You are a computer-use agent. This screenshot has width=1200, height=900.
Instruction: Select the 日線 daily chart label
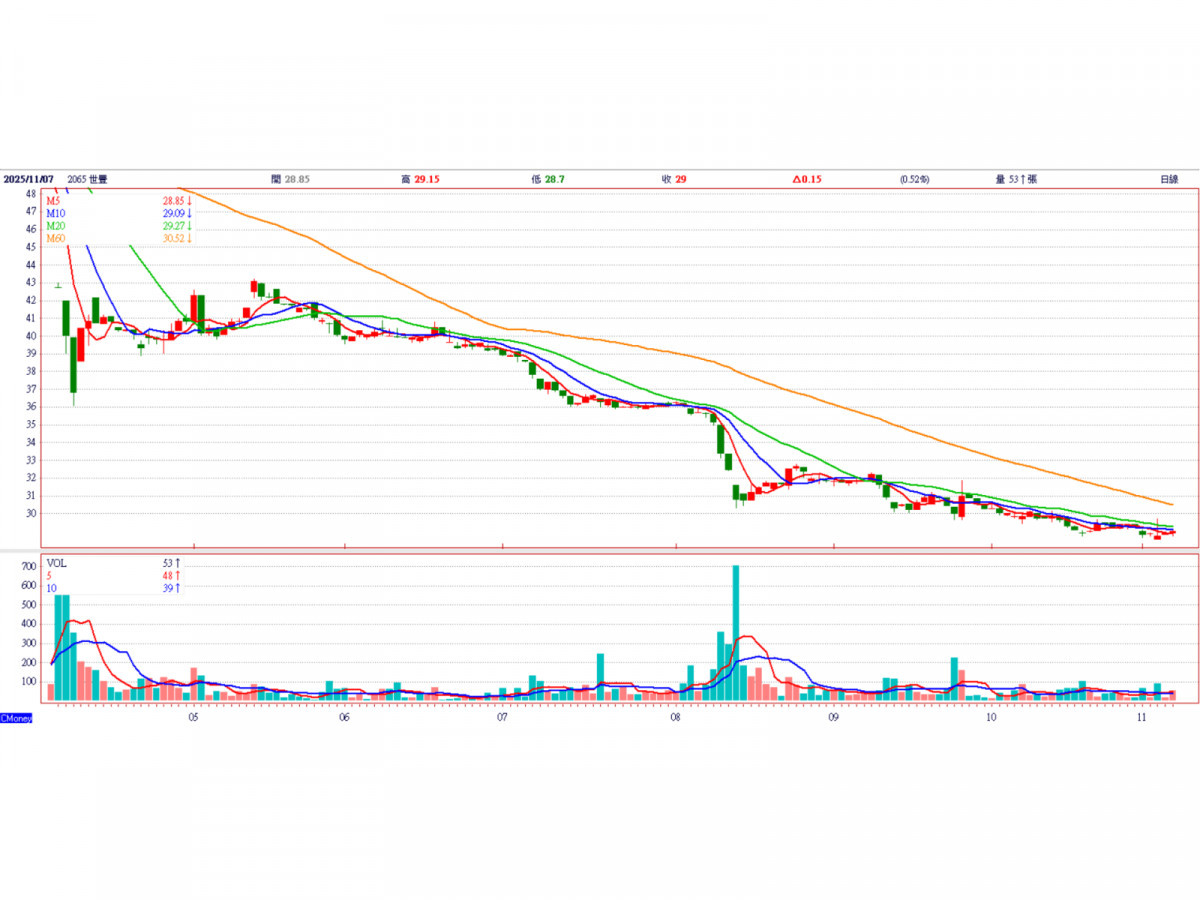(x=1168, y=179)
